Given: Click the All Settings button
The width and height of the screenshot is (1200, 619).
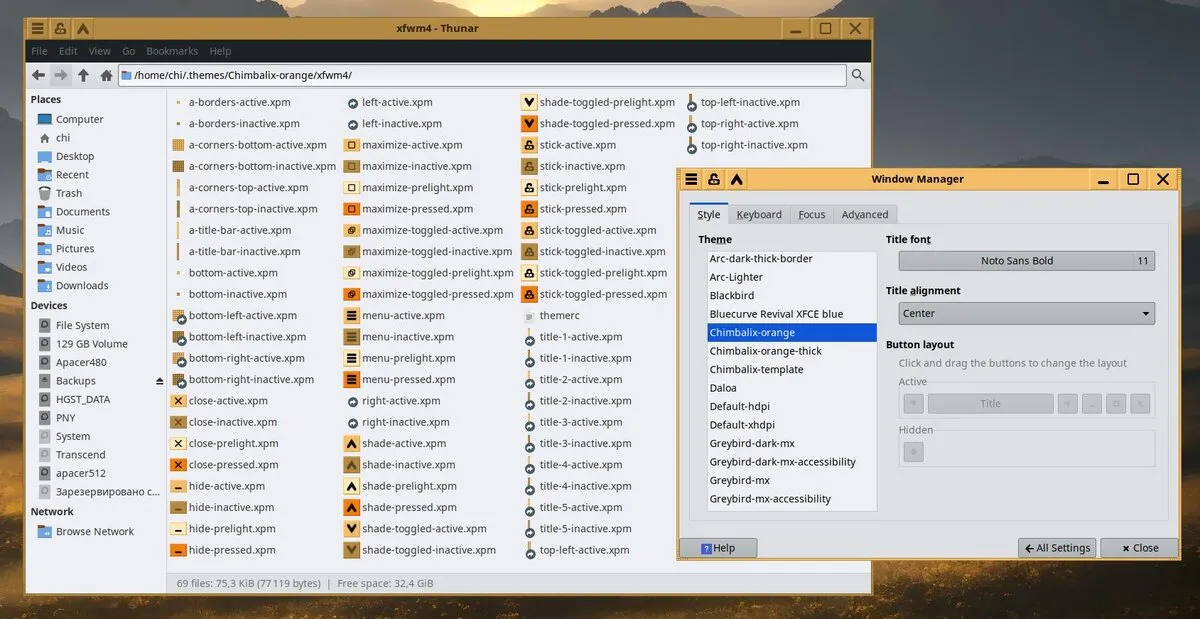Looking at the screenshot, I should click(1056, 548).
